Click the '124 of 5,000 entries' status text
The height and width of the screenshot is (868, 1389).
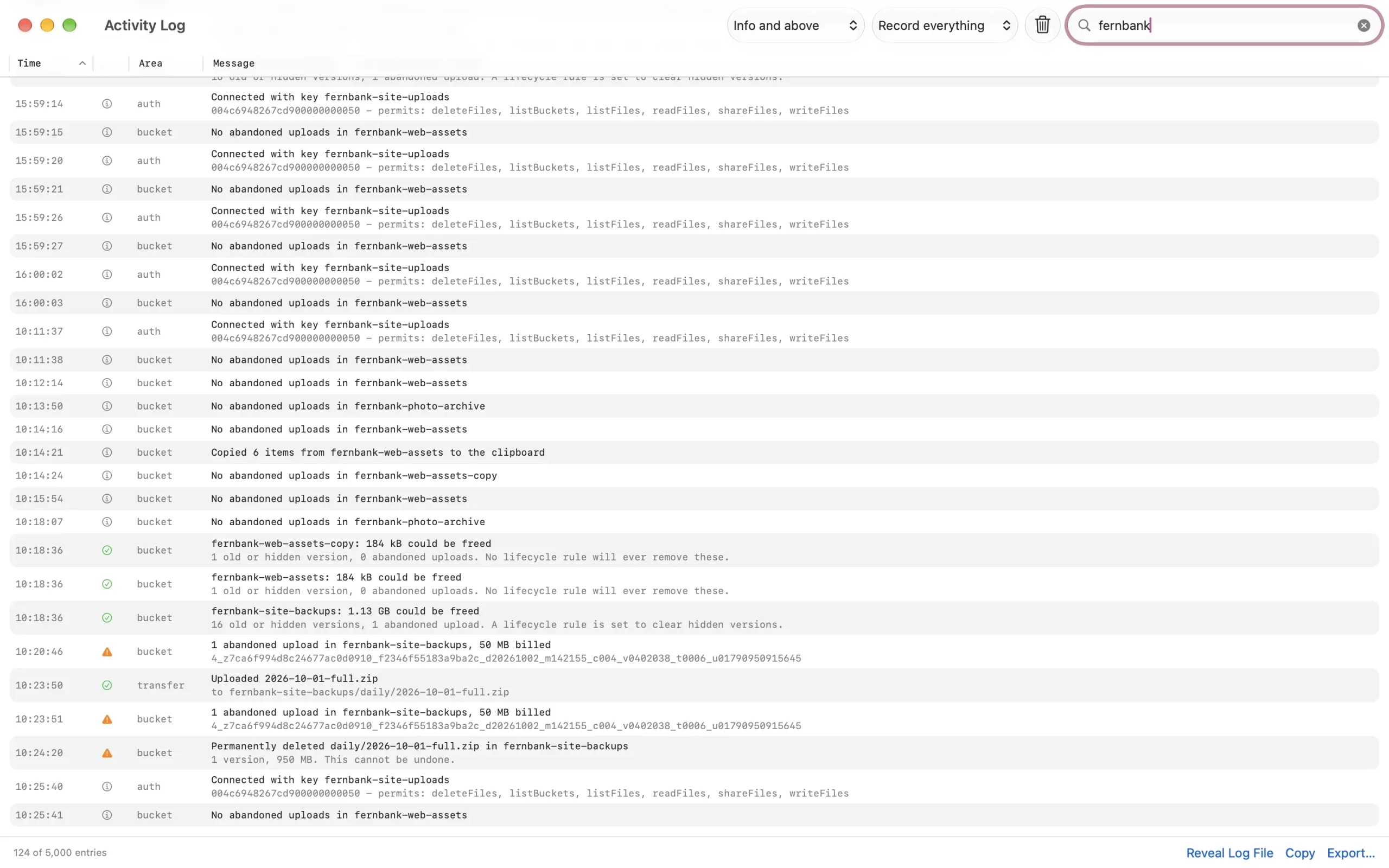point(60,852)
